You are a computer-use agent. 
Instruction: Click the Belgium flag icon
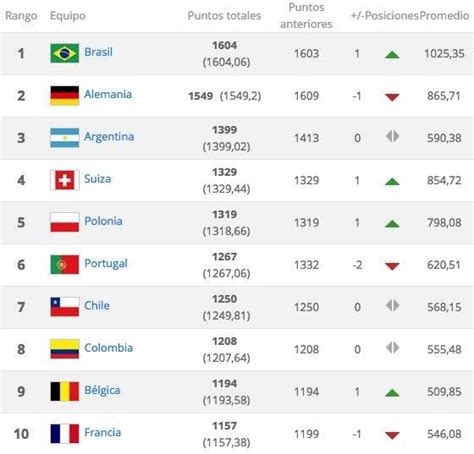(65, 391)
